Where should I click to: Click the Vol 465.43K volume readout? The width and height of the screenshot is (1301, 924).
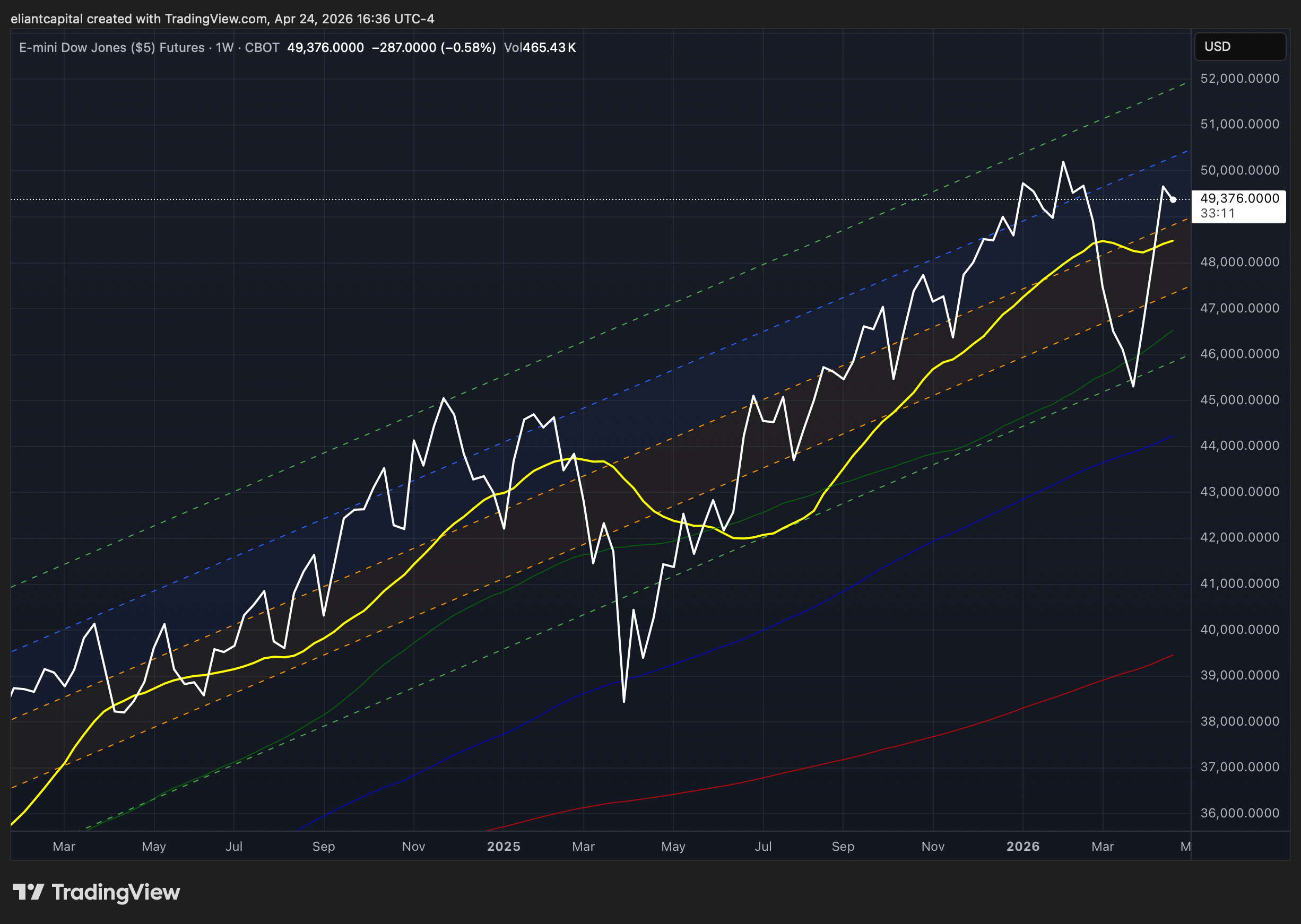pyautogui.click(x=540, y=48)
